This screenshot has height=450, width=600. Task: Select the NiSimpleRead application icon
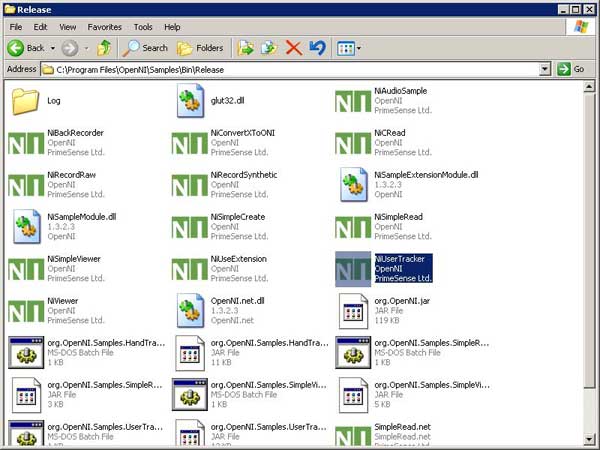click(x=353, y=227)
